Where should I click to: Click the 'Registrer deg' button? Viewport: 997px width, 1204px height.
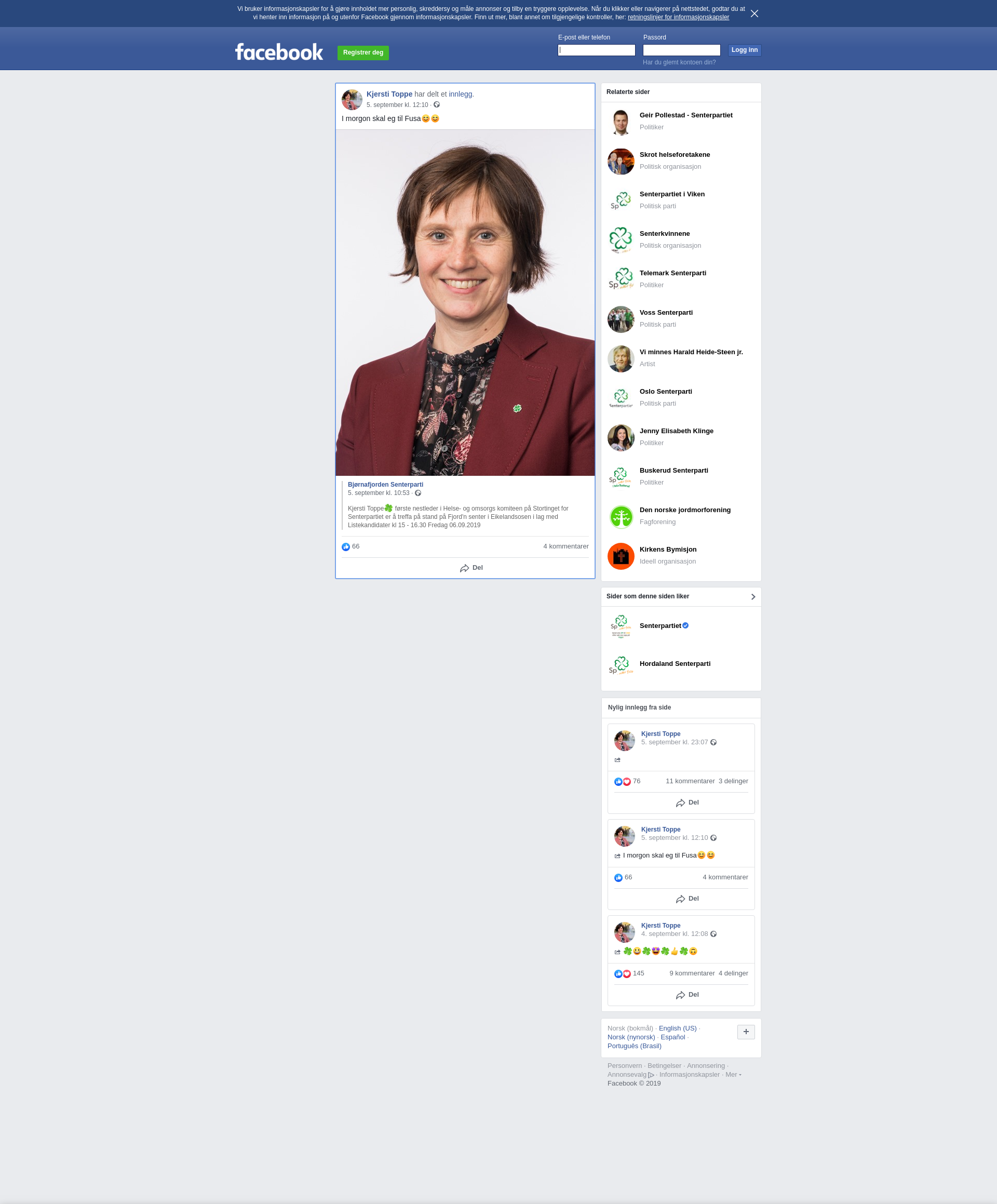(363, 53)
